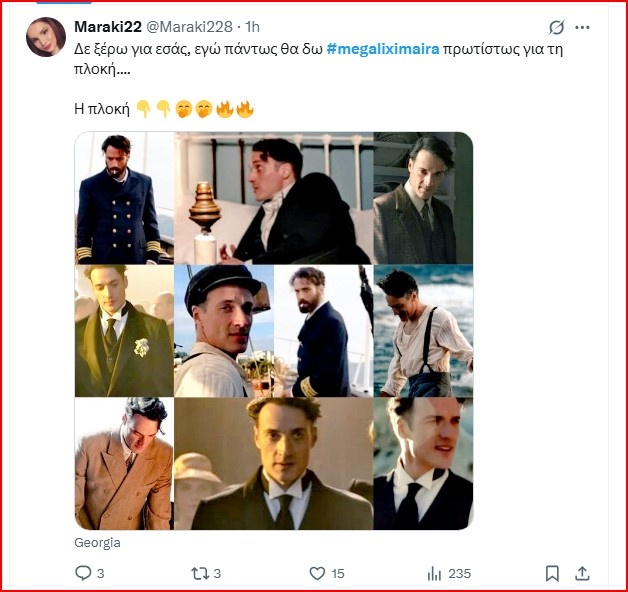This screenshot has height=592, width=628.
Task: View the navy uniform photo with gold buttons
Action: pyautogui.click(x=124, y=197)
